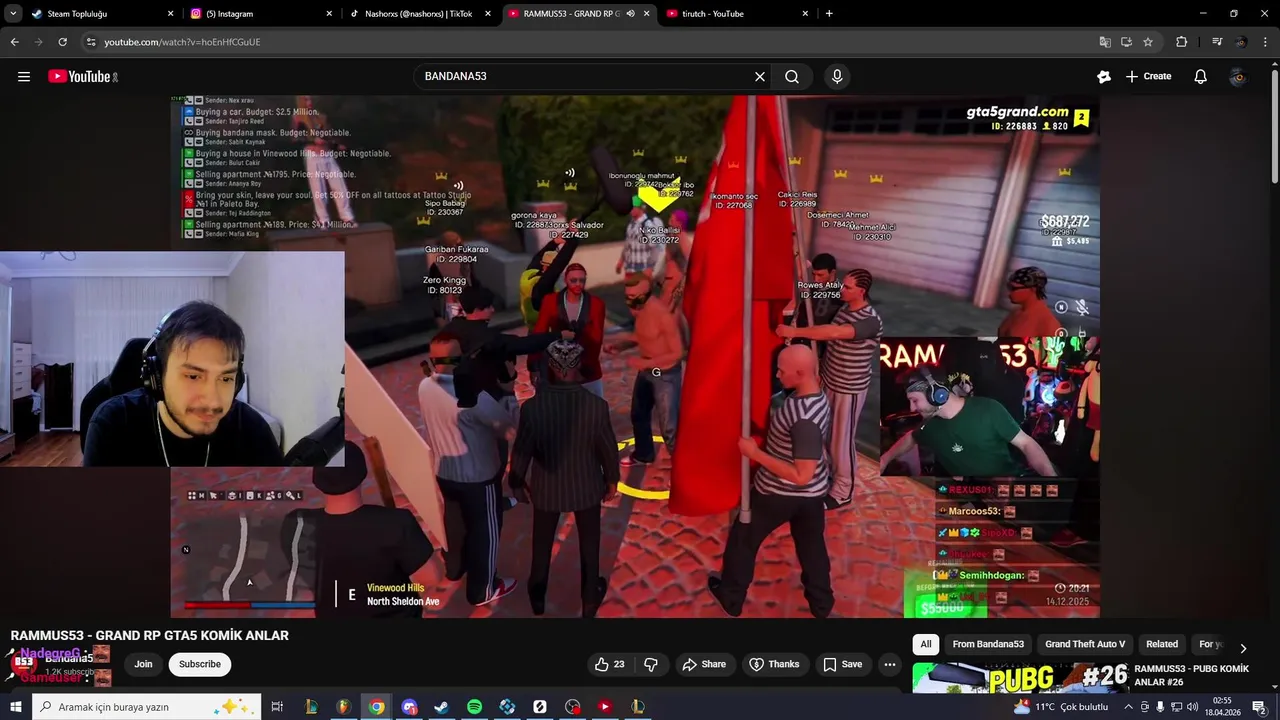
Task: Open Steam from the taskbar
Action: click(441, 707)
